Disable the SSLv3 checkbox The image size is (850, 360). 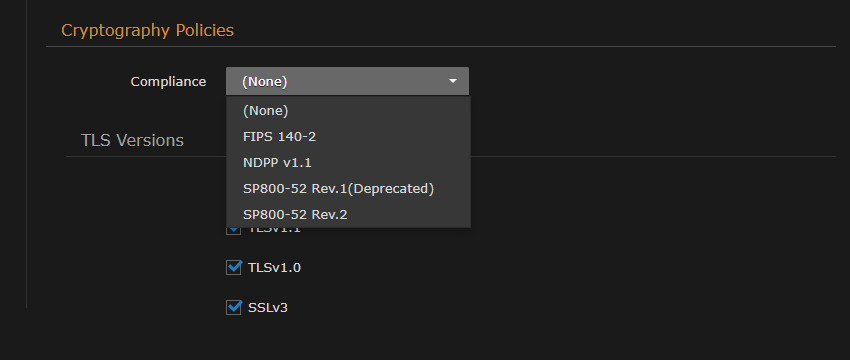[x=234, y=307]
